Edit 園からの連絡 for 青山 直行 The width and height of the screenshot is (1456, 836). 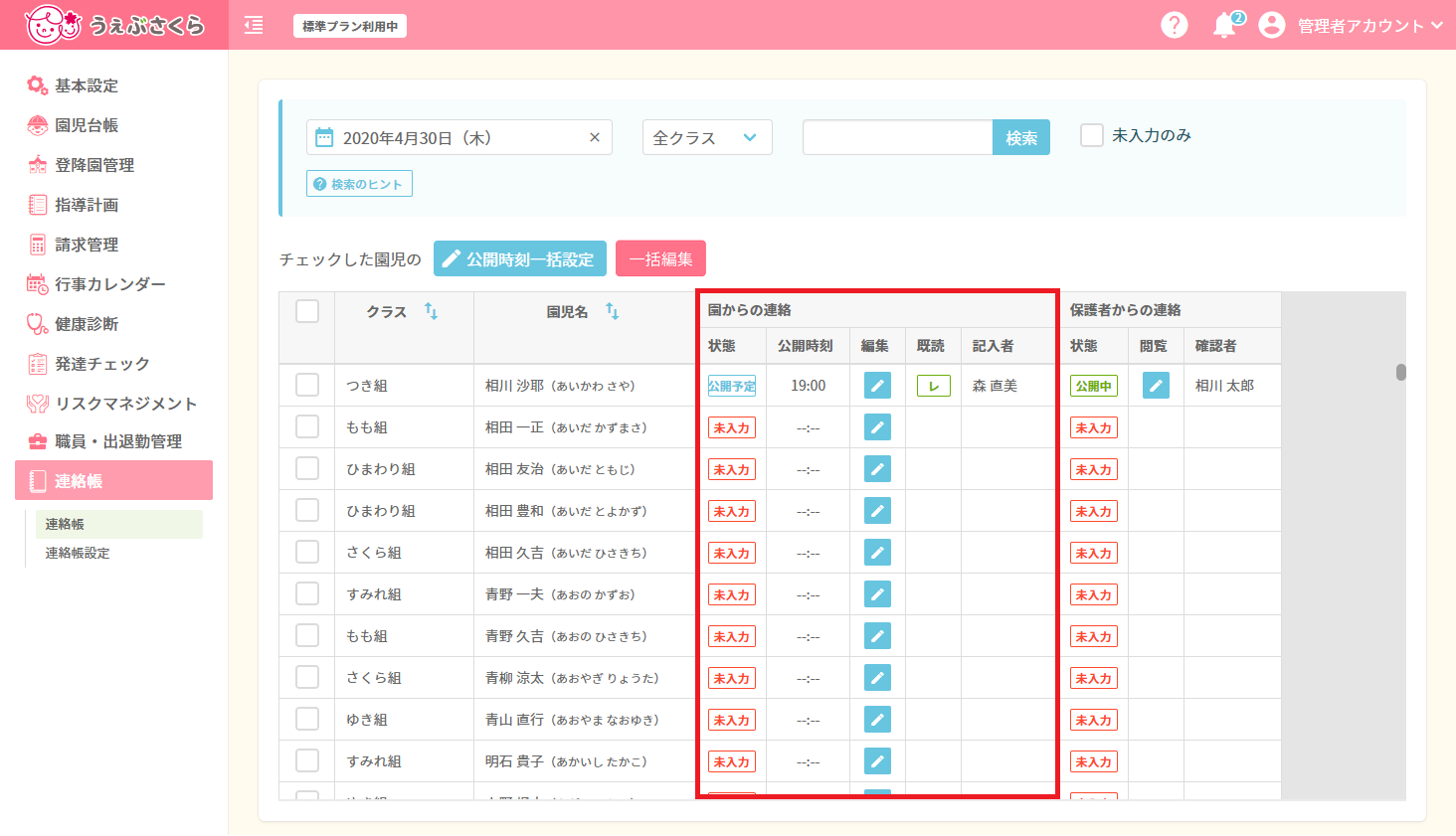coord(877,720)
